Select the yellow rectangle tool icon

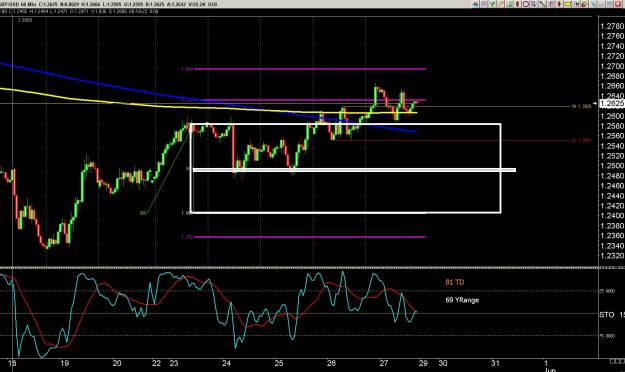tap(568, 4)
